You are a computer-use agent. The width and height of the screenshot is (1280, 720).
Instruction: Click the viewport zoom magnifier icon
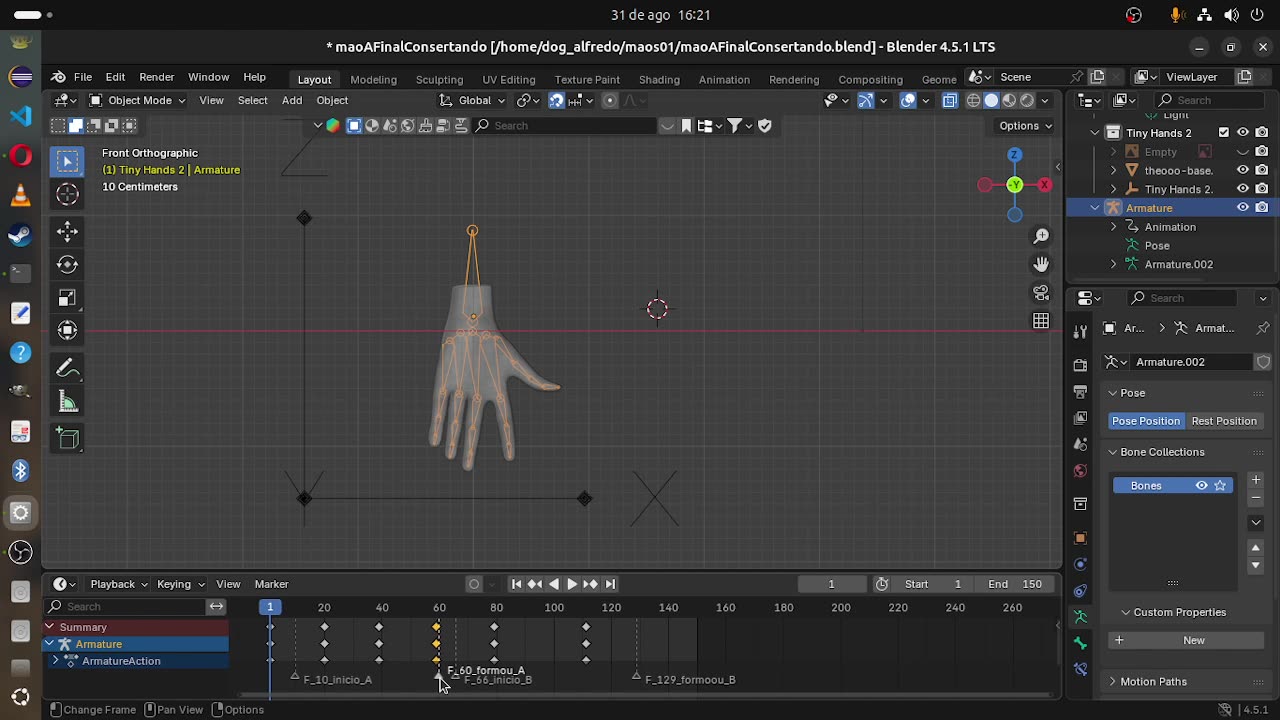click(1041, 236)
